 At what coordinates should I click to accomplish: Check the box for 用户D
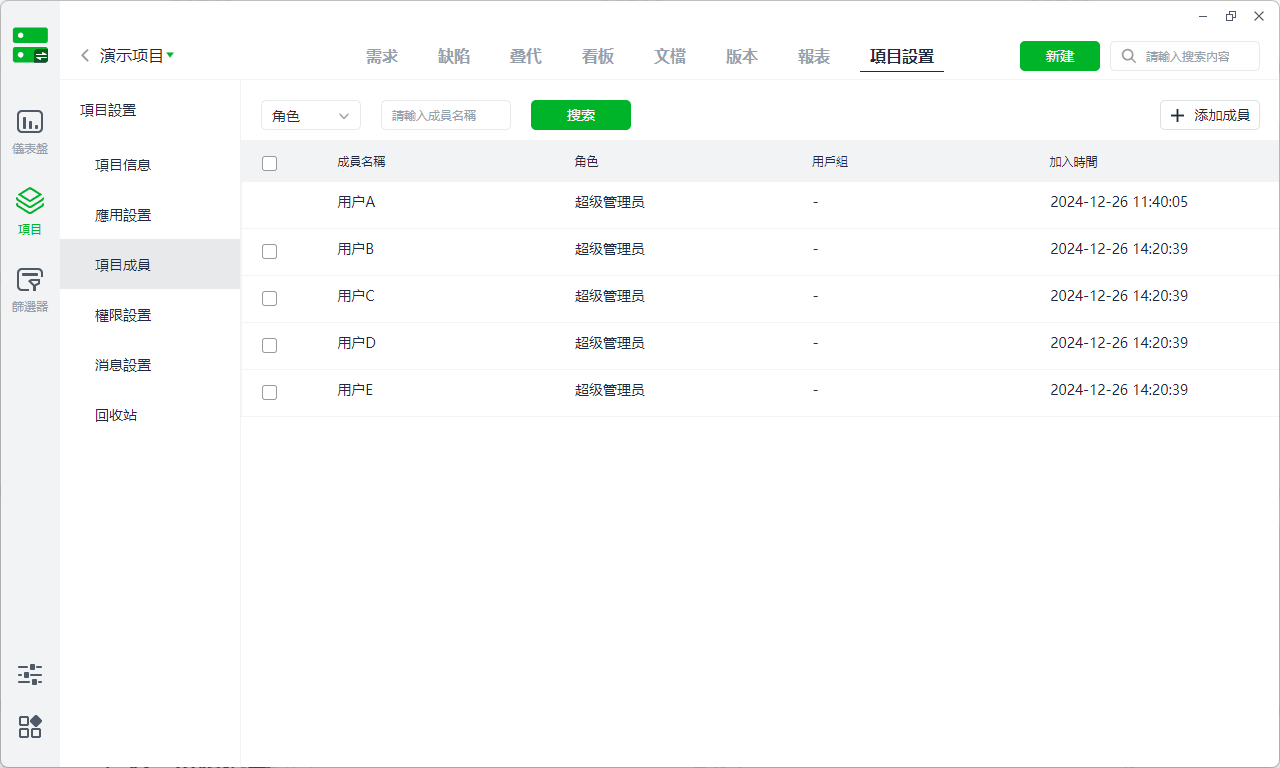point(269,345)
